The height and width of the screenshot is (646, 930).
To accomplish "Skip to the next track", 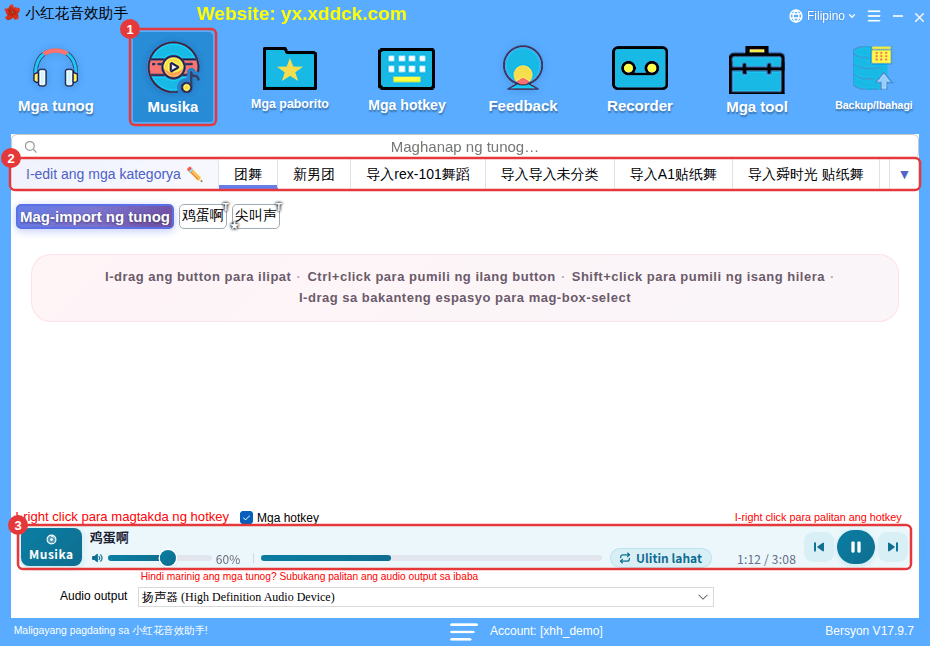I will (x=893, y=547).
